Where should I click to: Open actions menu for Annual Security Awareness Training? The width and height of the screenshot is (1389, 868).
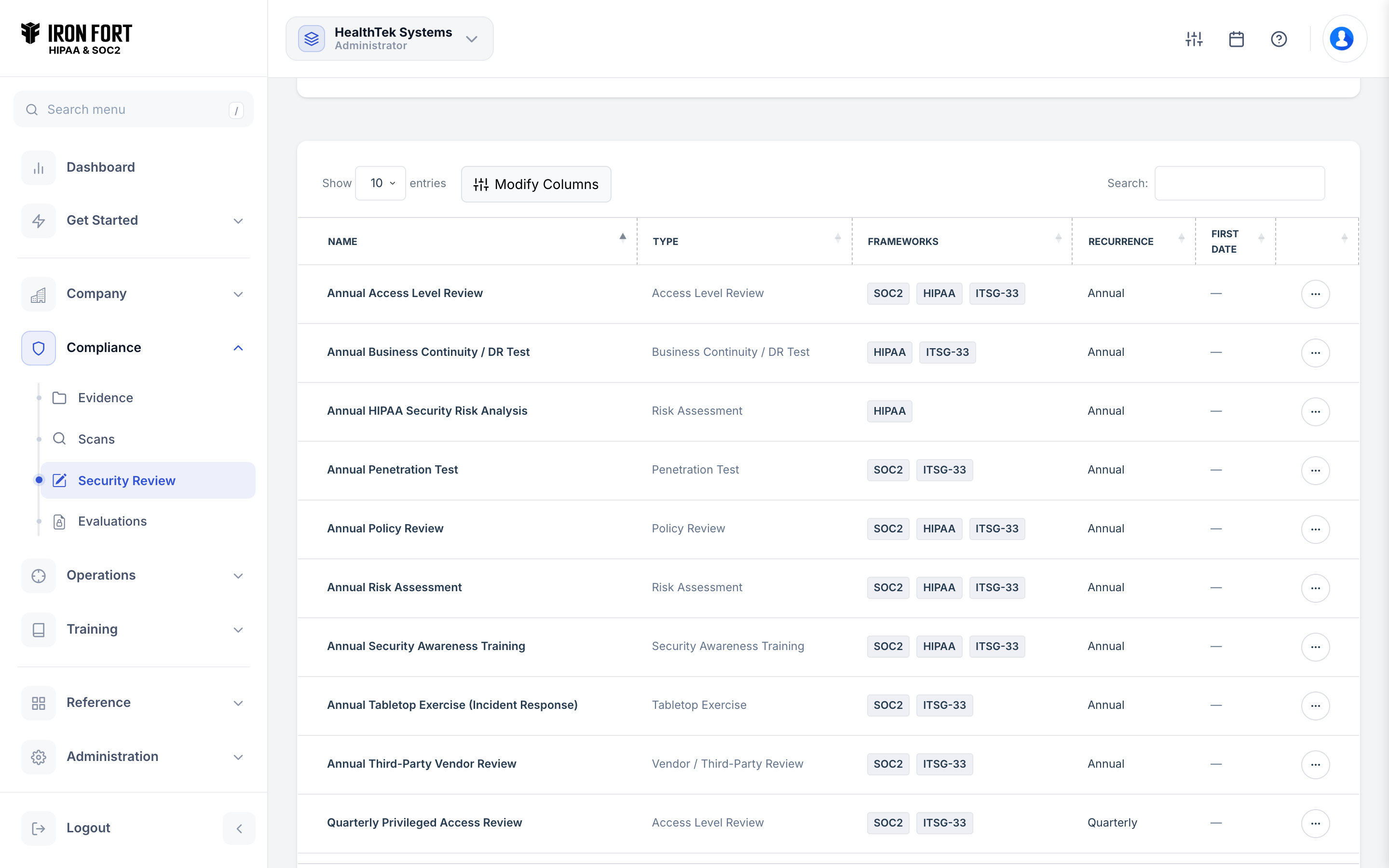1316,647
